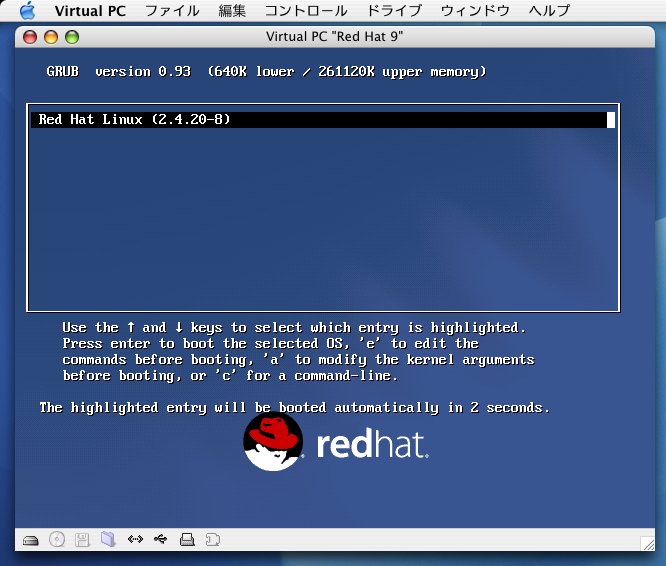Zoom the Red Hat 9 window with the green button
This screenshot has height=566, width=666.
(x=72, y=37)
